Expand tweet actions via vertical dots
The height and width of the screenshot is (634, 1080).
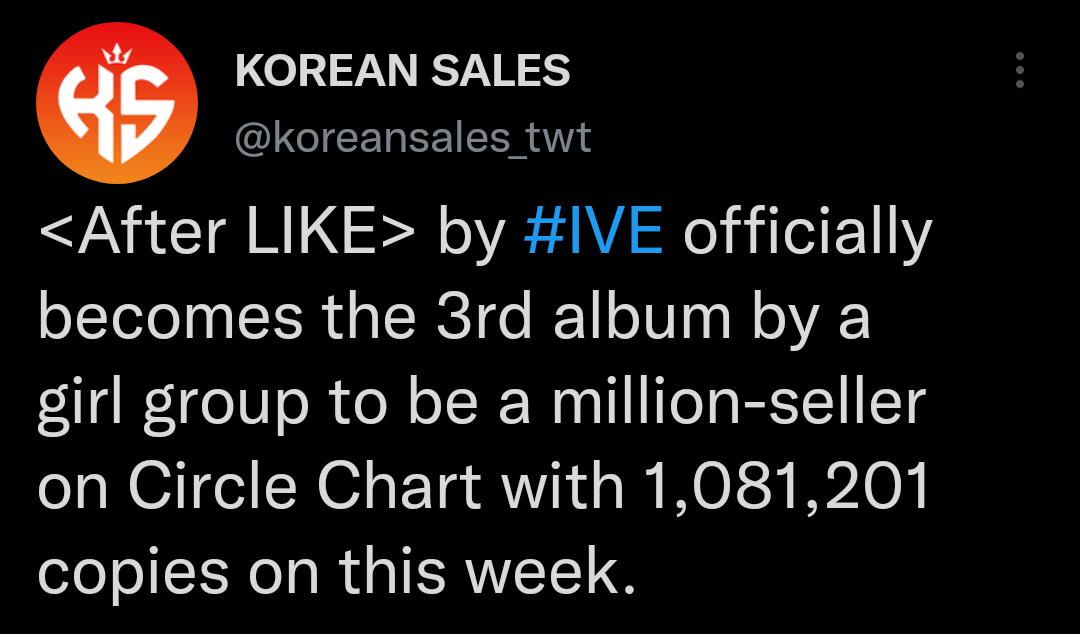pos(1019,70)
